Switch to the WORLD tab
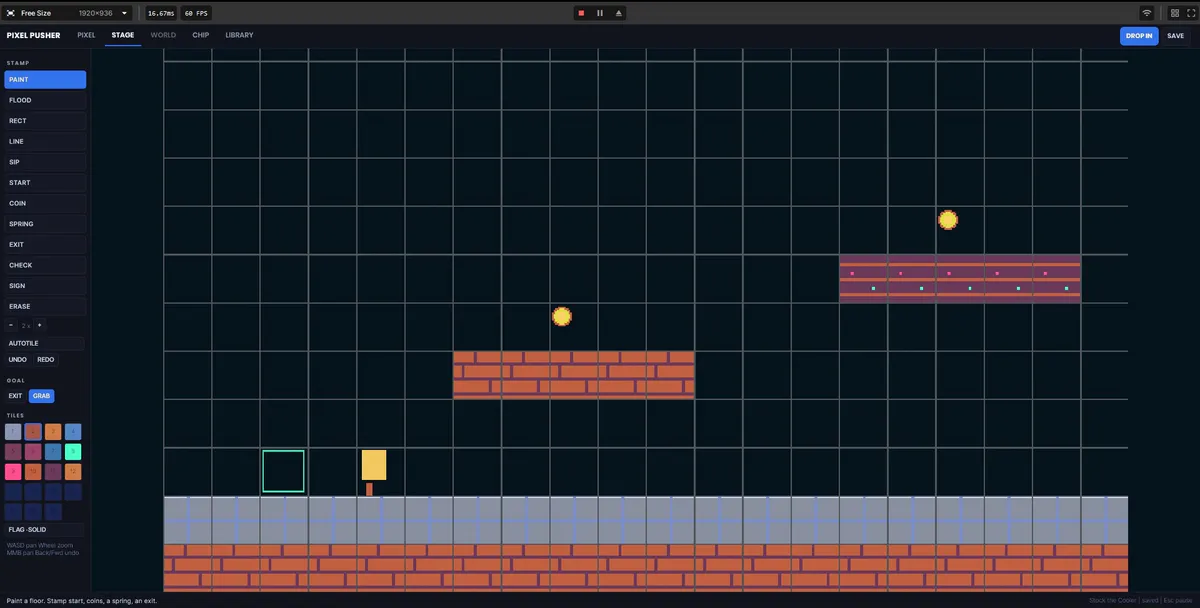The width and height of the screenshot is (1200, 608). [163, 35]
